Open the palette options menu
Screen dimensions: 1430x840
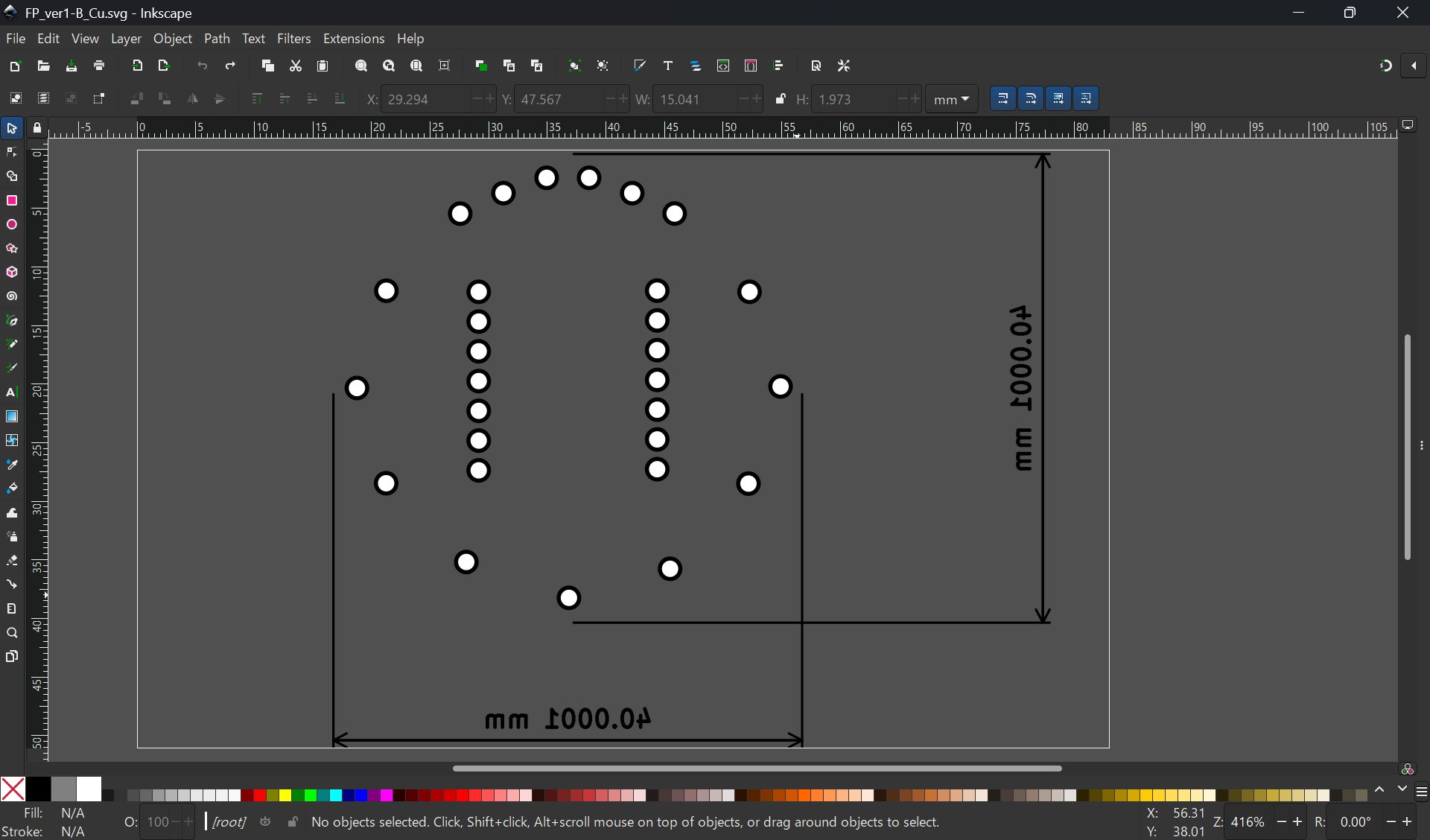[x=1422, y=792]
